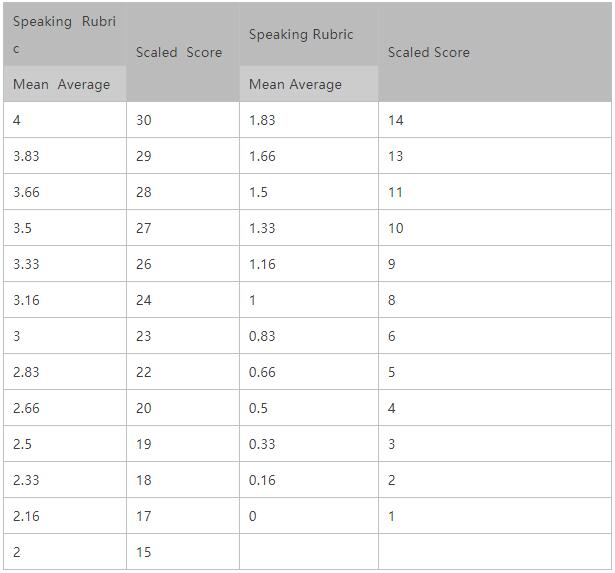Click the right Speaking Rubric header
The height and width of the screenshot is (573, 615).
click(309, 35)
